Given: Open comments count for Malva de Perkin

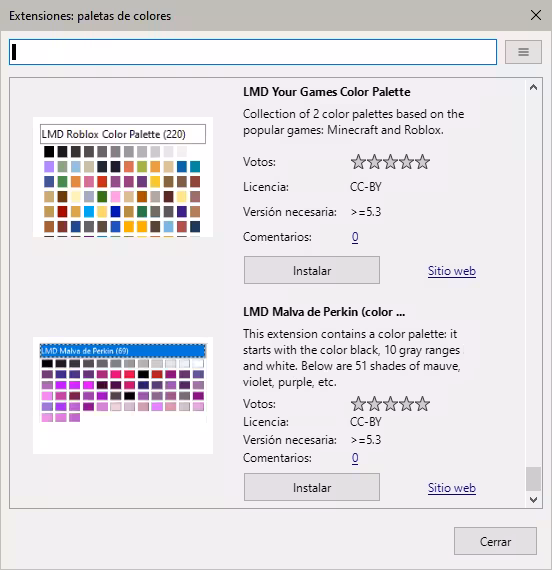Looking at the screenshot, I should click(x=355, y=458).
